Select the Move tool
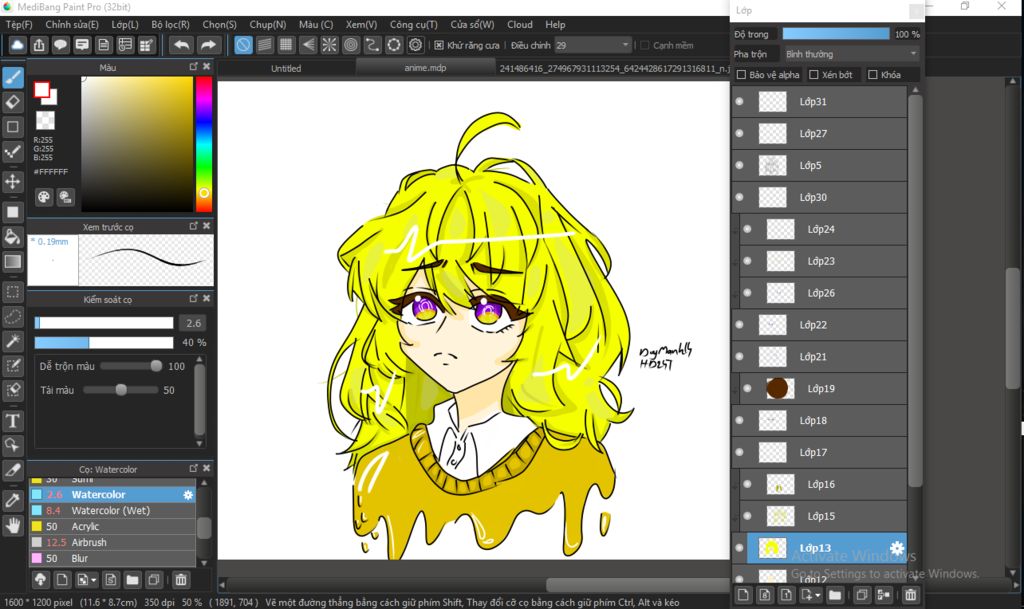The image size is (1024, 609). (13, 181)
